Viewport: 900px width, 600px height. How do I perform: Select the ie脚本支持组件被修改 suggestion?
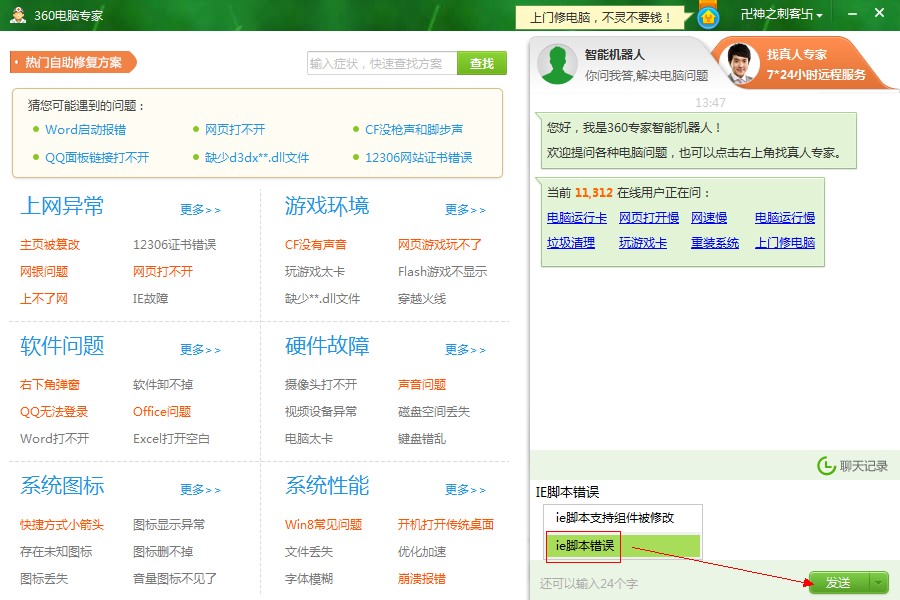coord(615,518)
